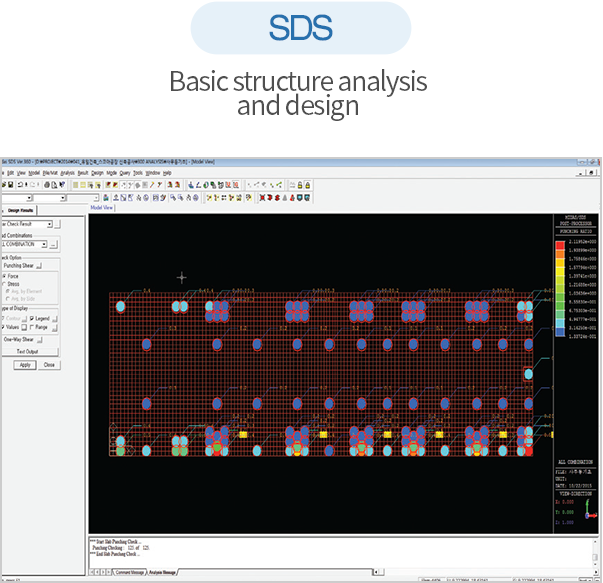Click the red pencil line tool icon

(x=152, y=185)
